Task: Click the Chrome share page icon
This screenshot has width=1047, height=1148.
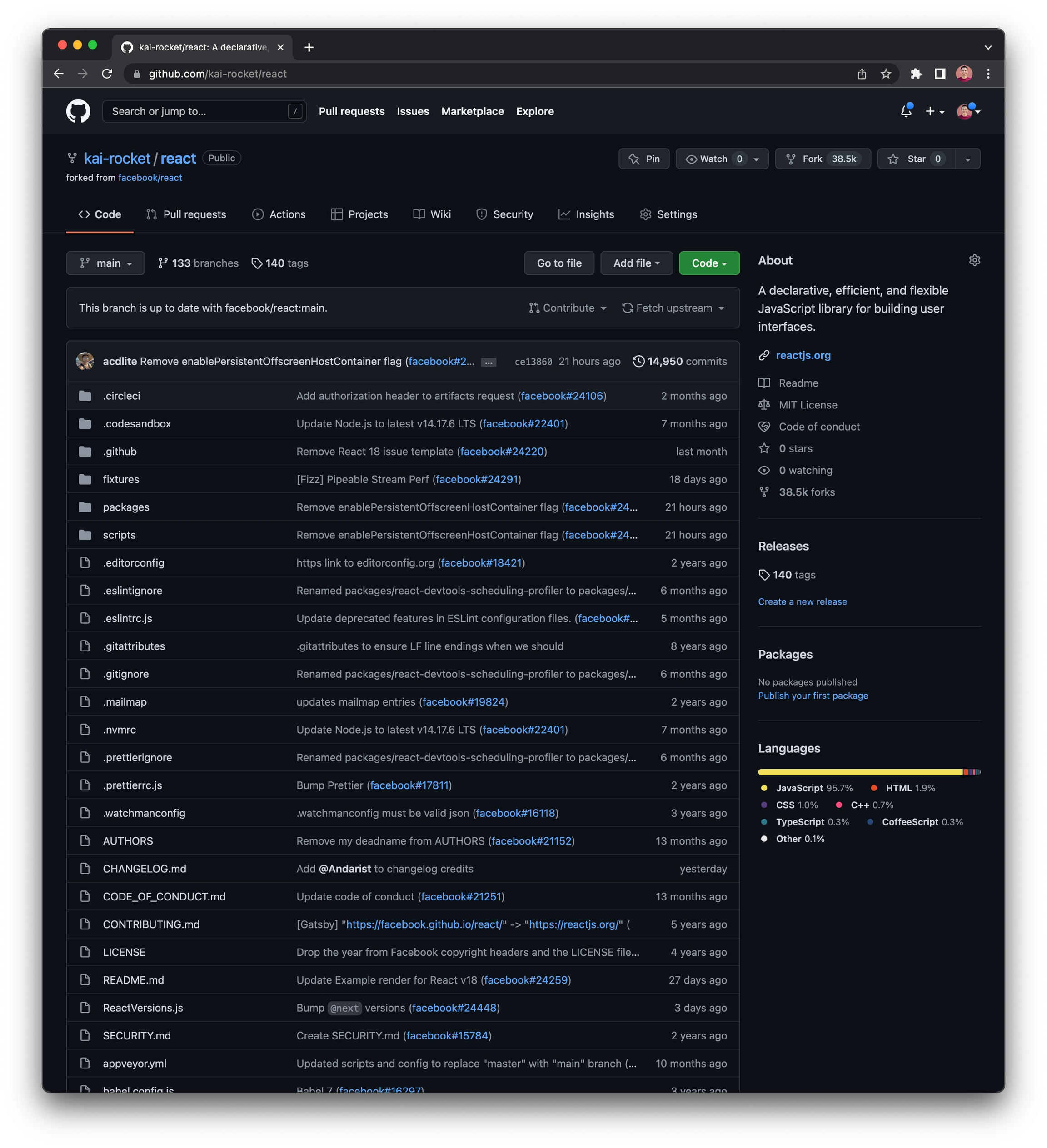Action: [x=861, y=74]
